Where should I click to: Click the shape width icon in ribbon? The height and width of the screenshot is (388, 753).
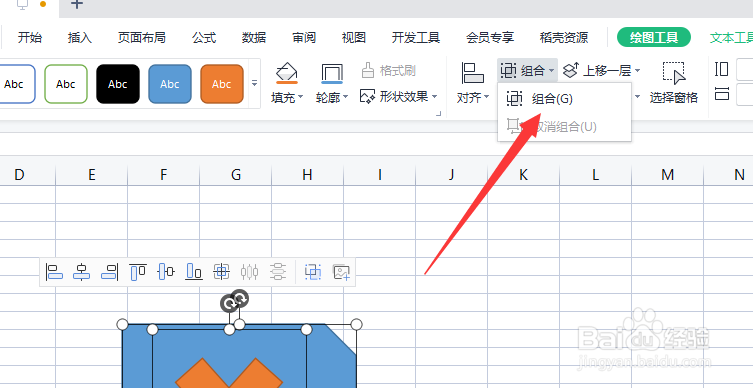pos(721,93)
